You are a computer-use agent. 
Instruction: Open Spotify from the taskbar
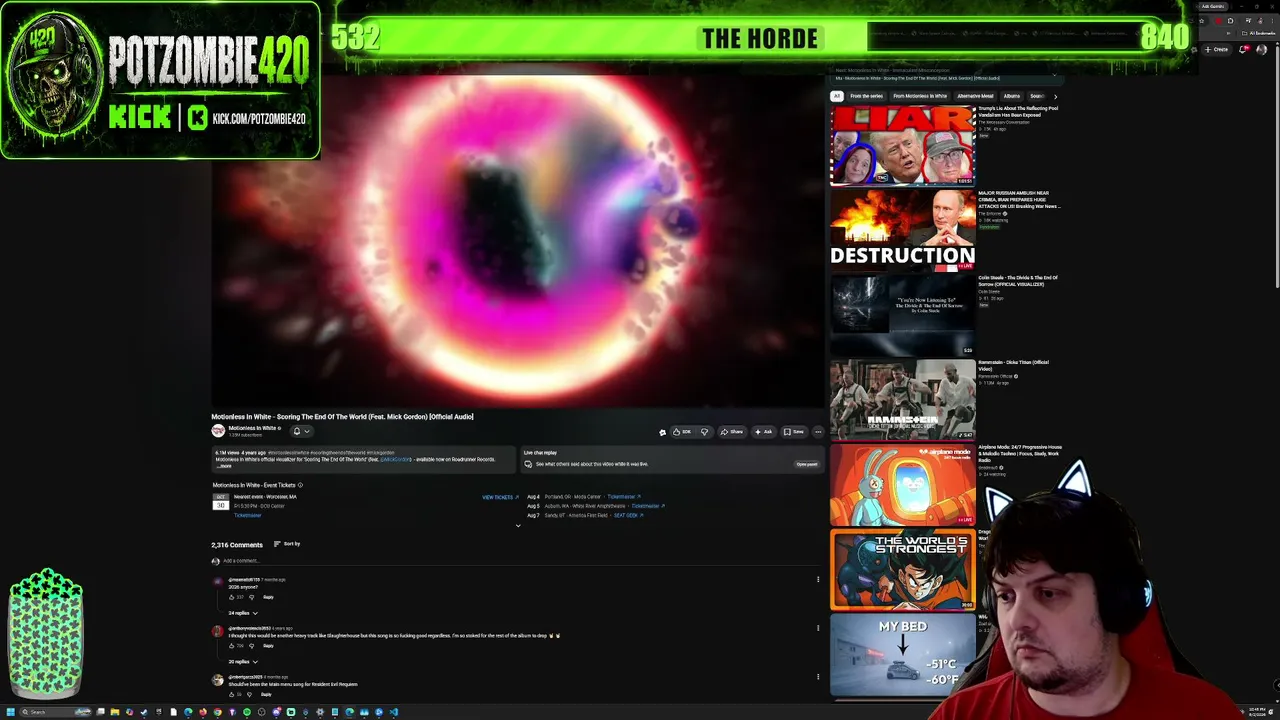(247, 712)
